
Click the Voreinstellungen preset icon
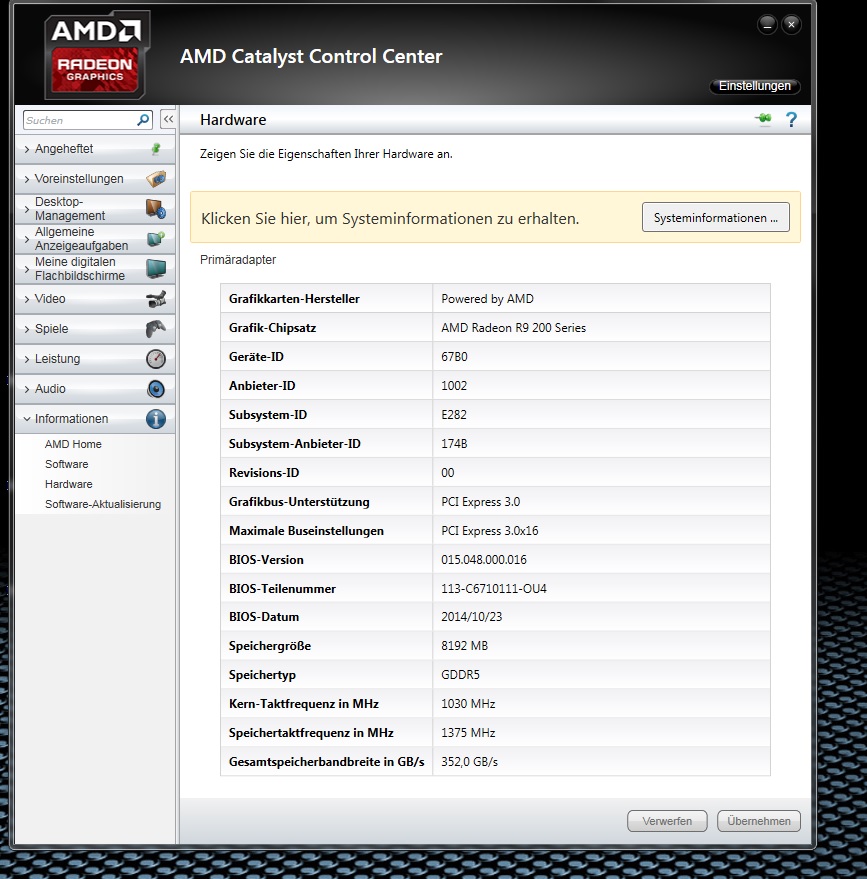(156, 179)
